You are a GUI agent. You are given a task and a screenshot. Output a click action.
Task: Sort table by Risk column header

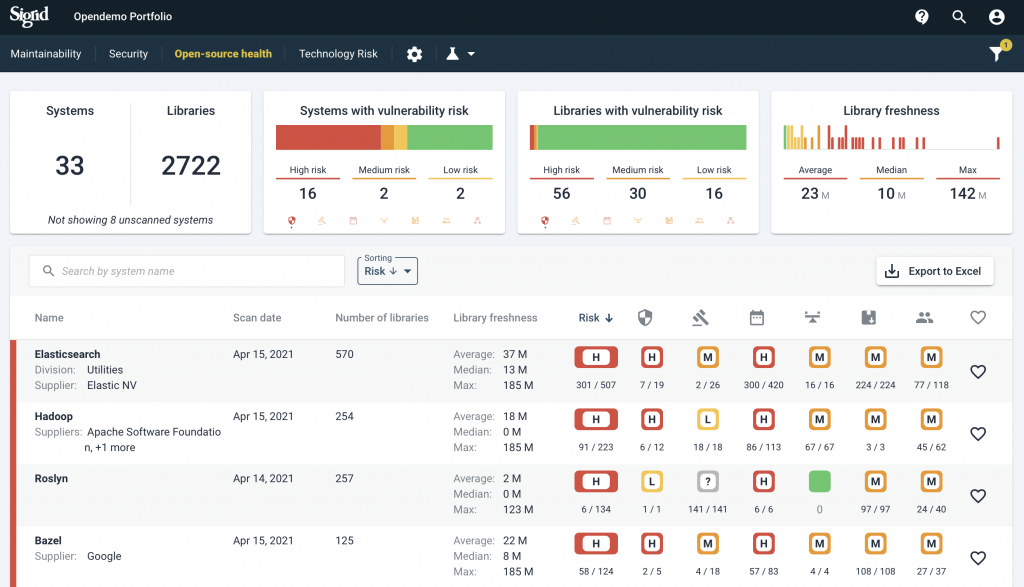(596, 317)
